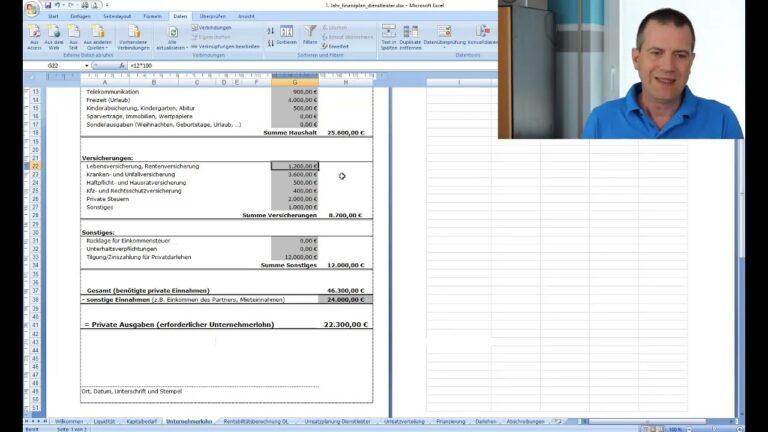Open the Sortieren dialog

287,35
